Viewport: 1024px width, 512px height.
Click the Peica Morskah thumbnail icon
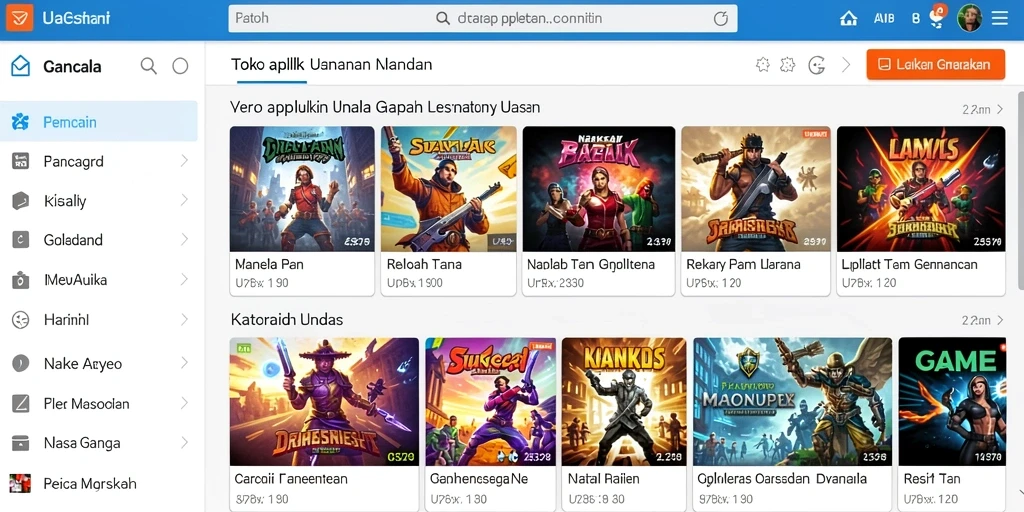pyautogui.click(x=20, y=483)
